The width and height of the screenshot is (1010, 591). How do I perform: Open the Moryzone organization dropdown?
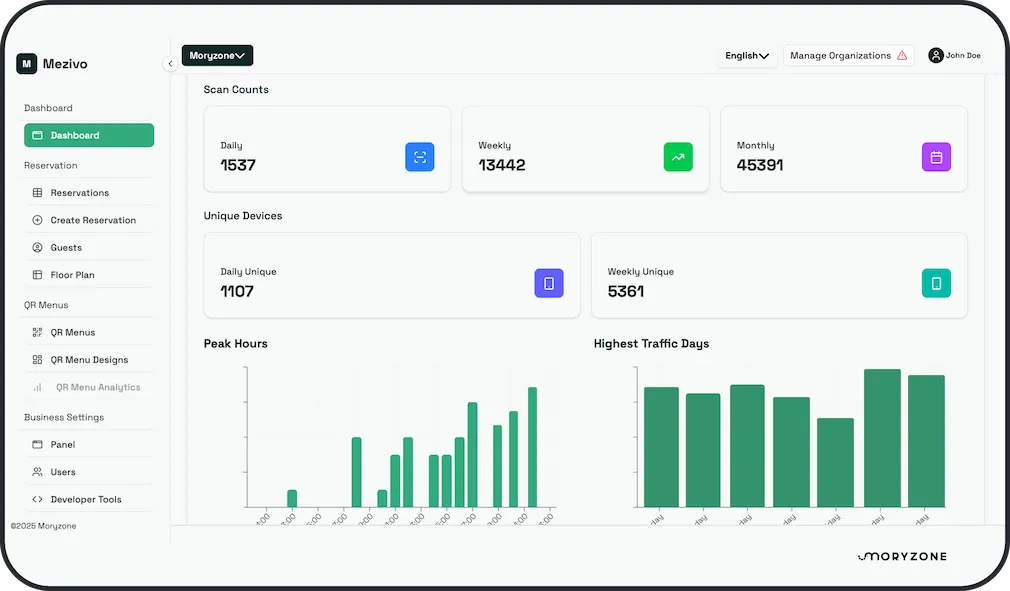(x=217, y=55)
